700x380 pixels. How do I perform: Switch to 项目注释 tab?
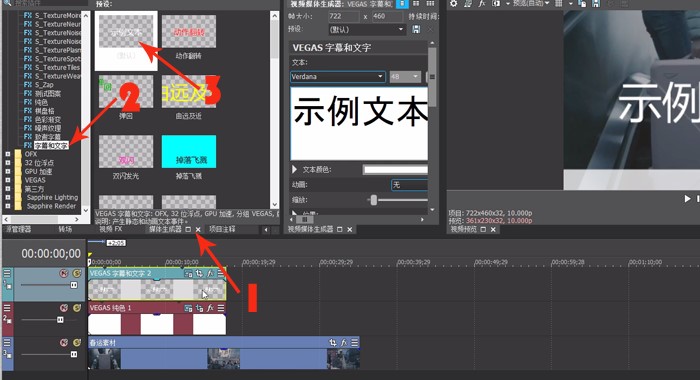[x=222, y=229]
